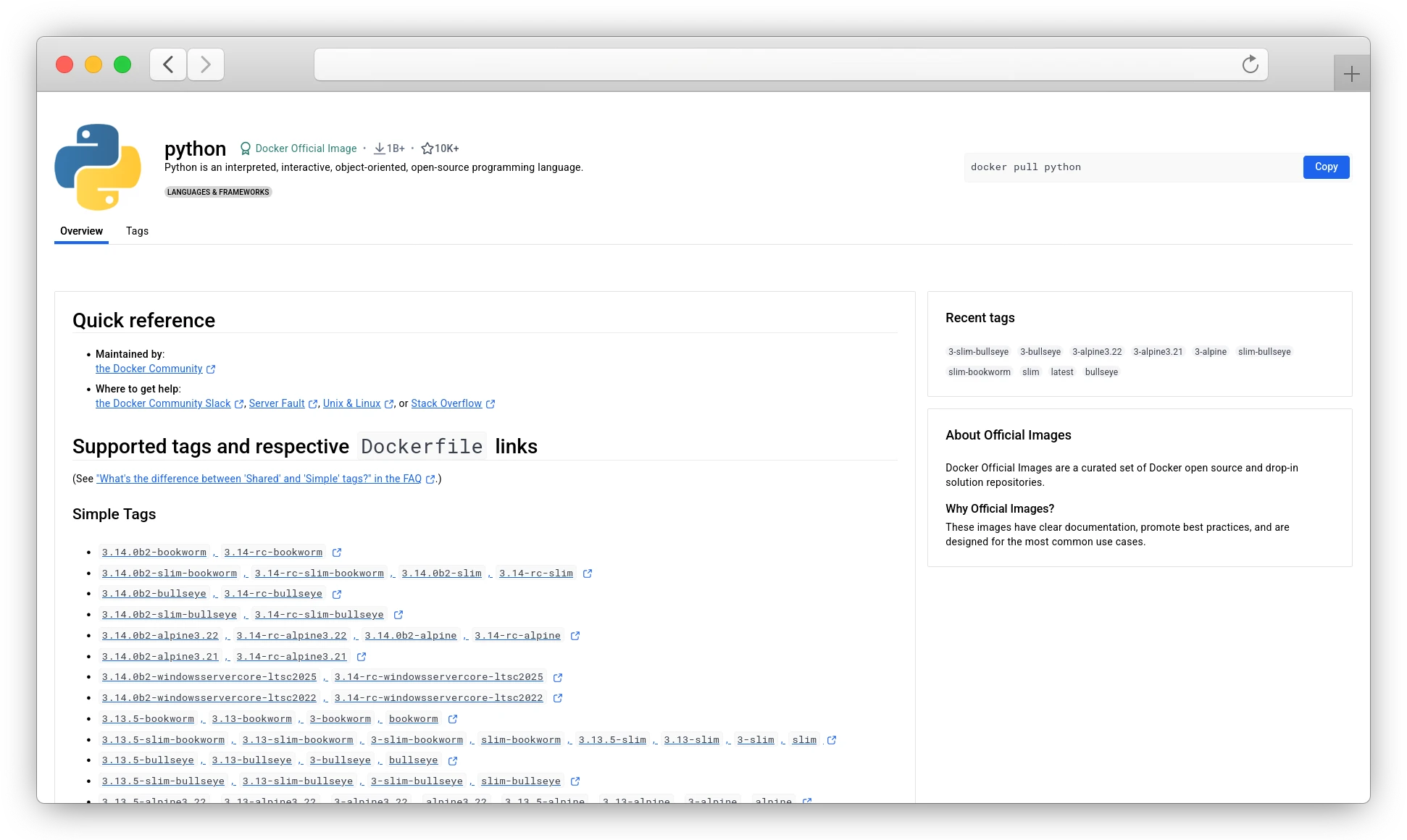Image resolution: width=1407 pixels, height=840 pixels.
Task: Select the Overview tab
Action: (80, 231)
